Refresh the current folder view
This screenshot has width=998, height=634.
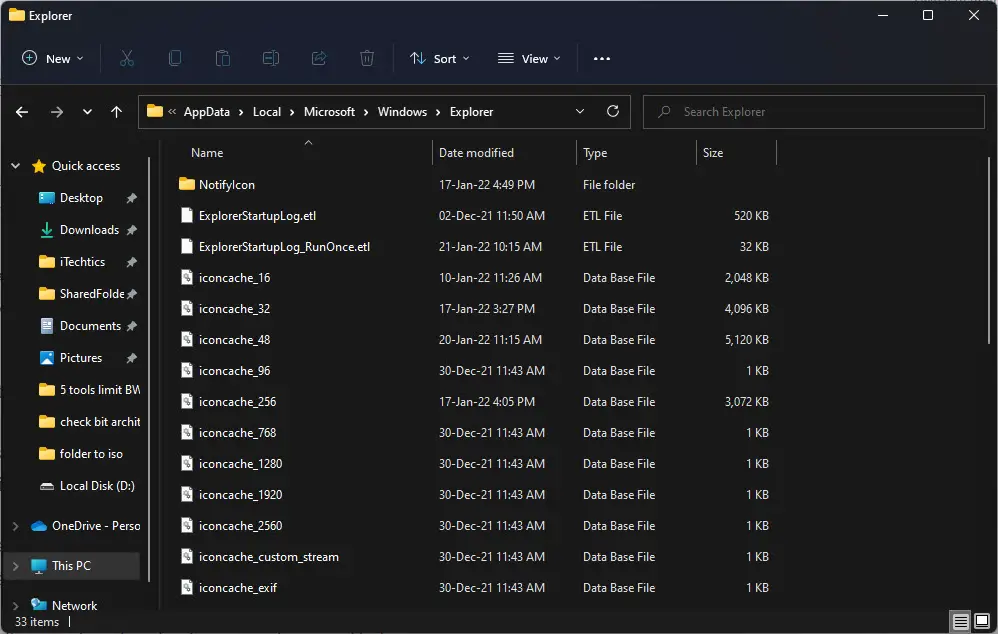point(613,111)
